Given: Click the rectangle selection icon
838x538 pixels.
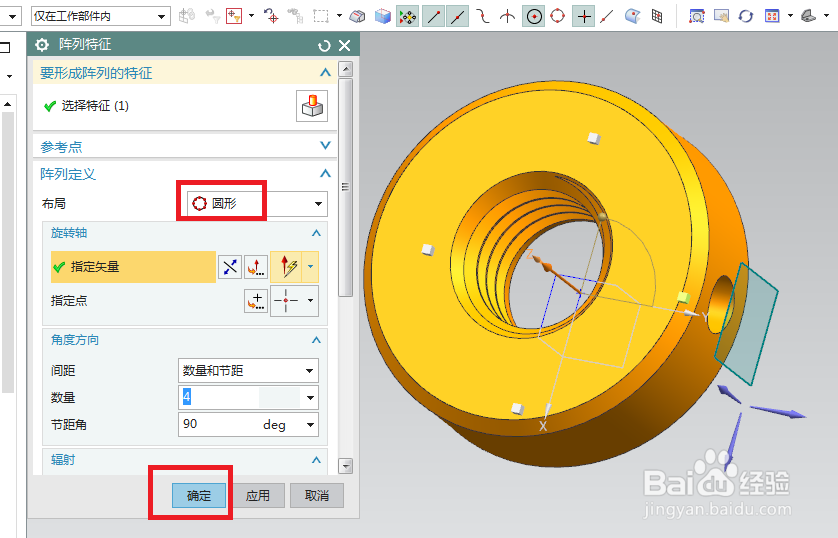Looking at the screenshot, I should (321, 16).
